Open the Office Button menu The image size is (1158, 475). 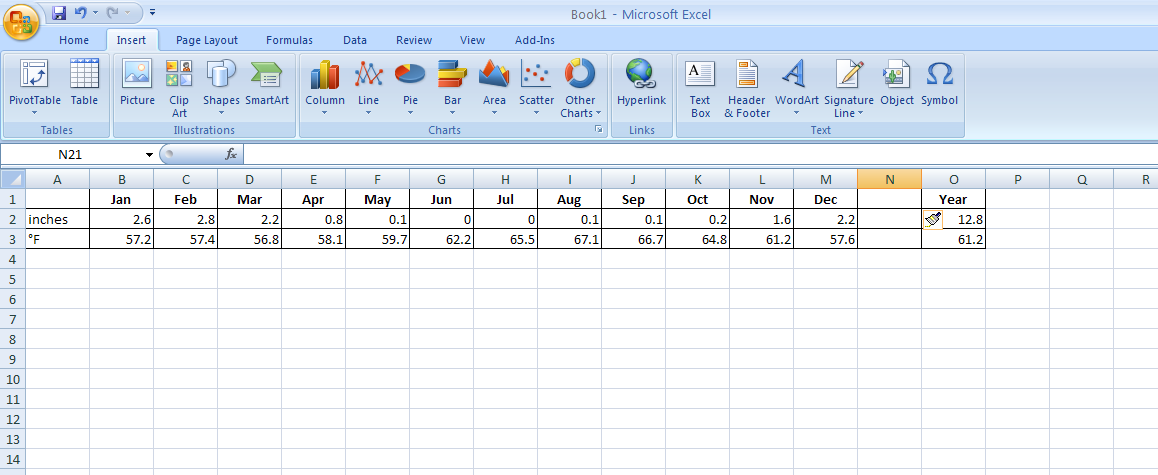(x=22, y=23)
